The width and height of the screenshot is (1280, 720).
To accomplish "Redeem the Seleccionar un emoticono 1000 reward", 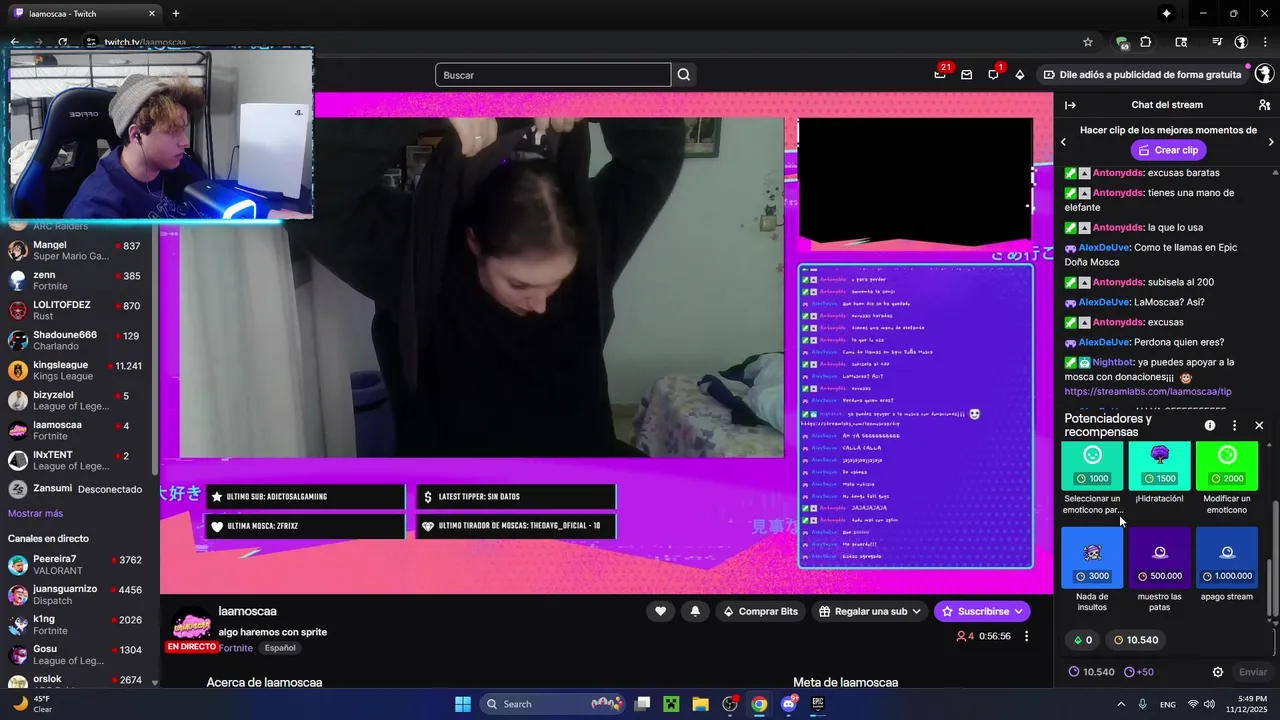I will (1092, 478).
